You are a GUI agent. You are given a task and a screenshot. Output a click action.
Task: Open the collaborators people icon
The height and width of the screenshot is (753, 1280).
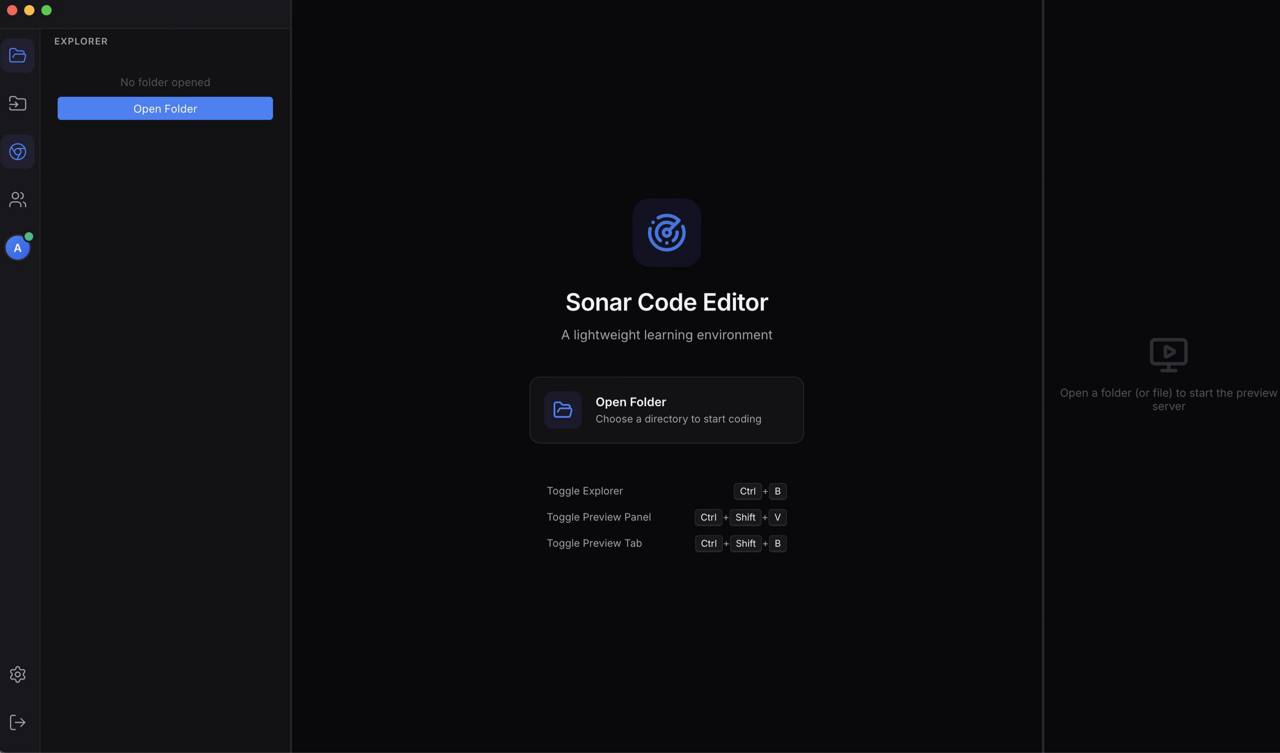tap(18, 200)
